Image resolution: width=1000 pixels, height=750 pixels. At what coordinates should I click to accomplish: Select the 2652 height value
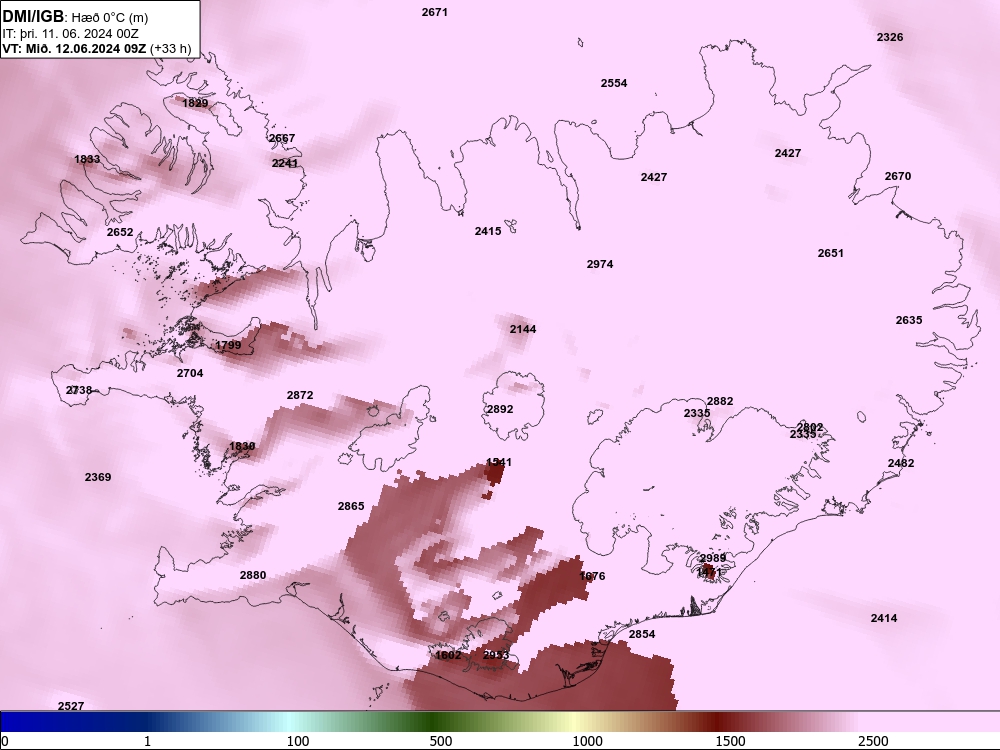(120, 232)
